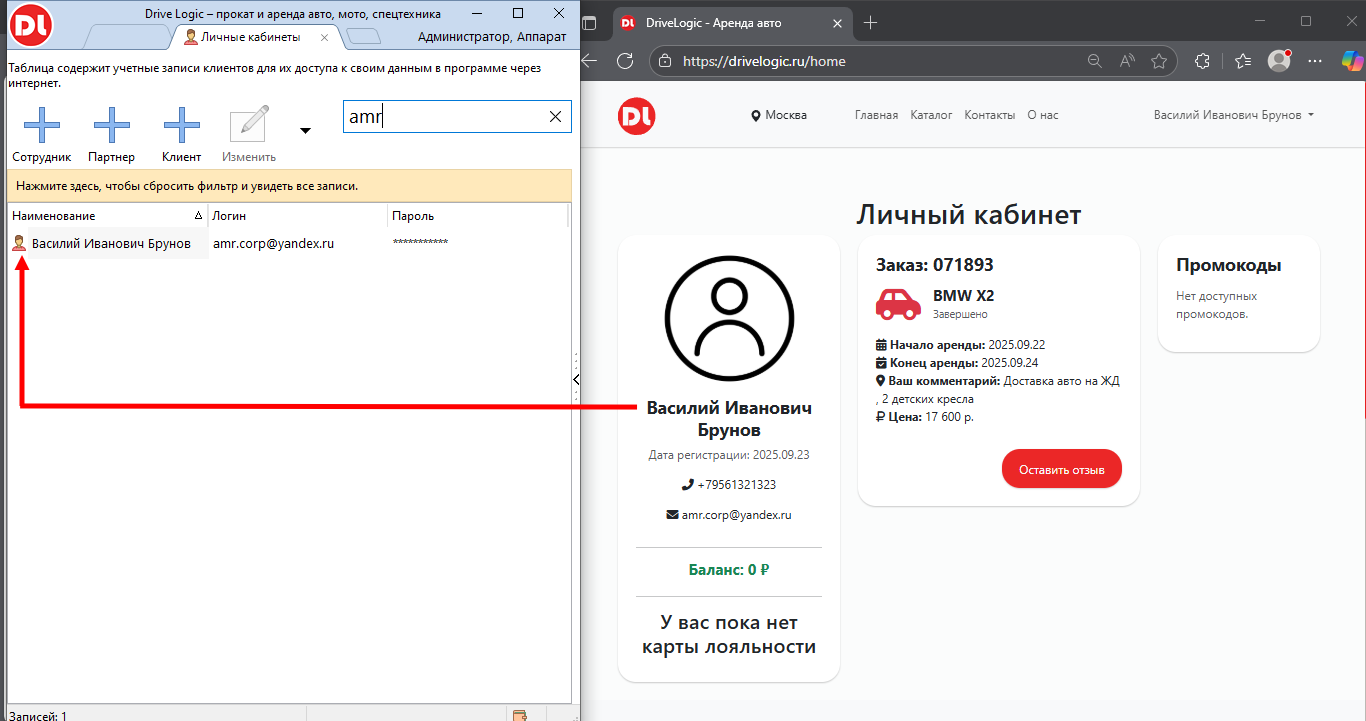Add a new Клиент account
Screen dimensions: 1366x721
click(181, 135)
